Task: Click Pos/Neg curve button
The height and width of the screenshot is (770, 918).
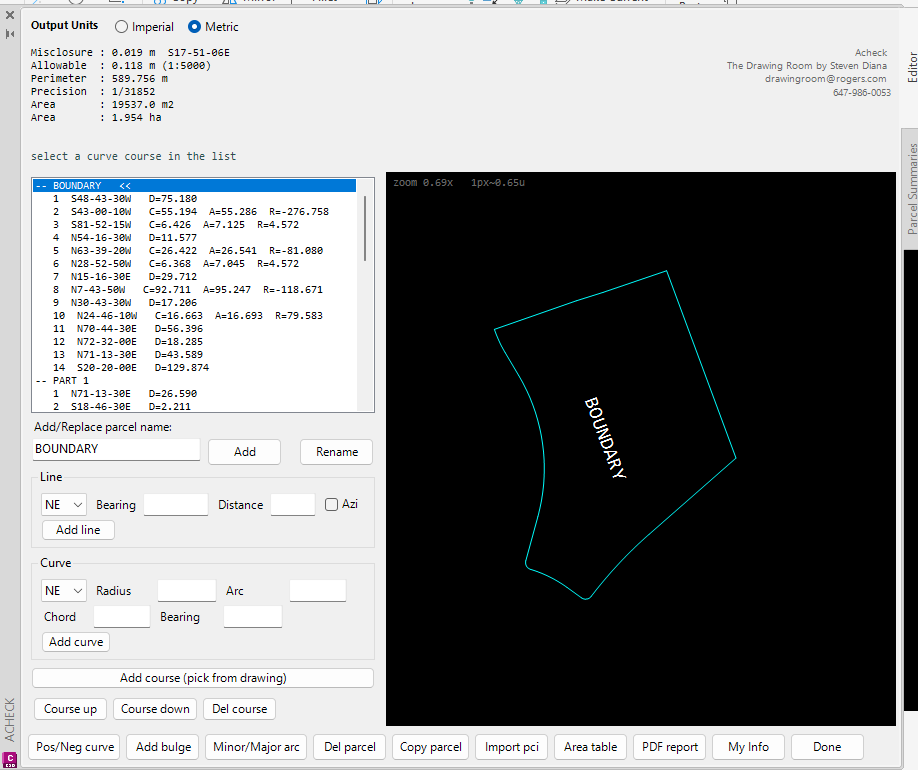Action: (74, 747)
